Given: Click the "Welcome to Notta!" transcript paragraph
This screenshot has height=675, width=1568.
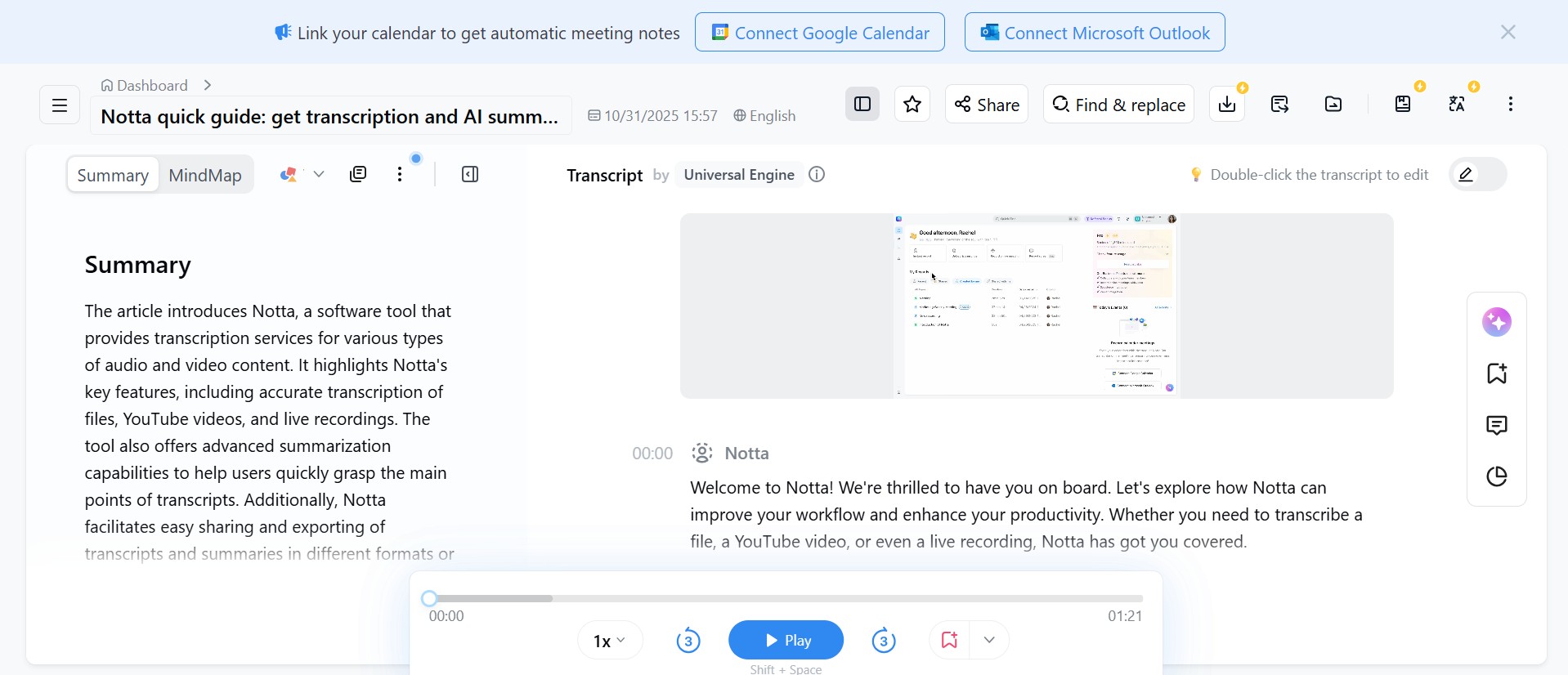Looking at the screenshot, I should click(x=1027, y=515).
